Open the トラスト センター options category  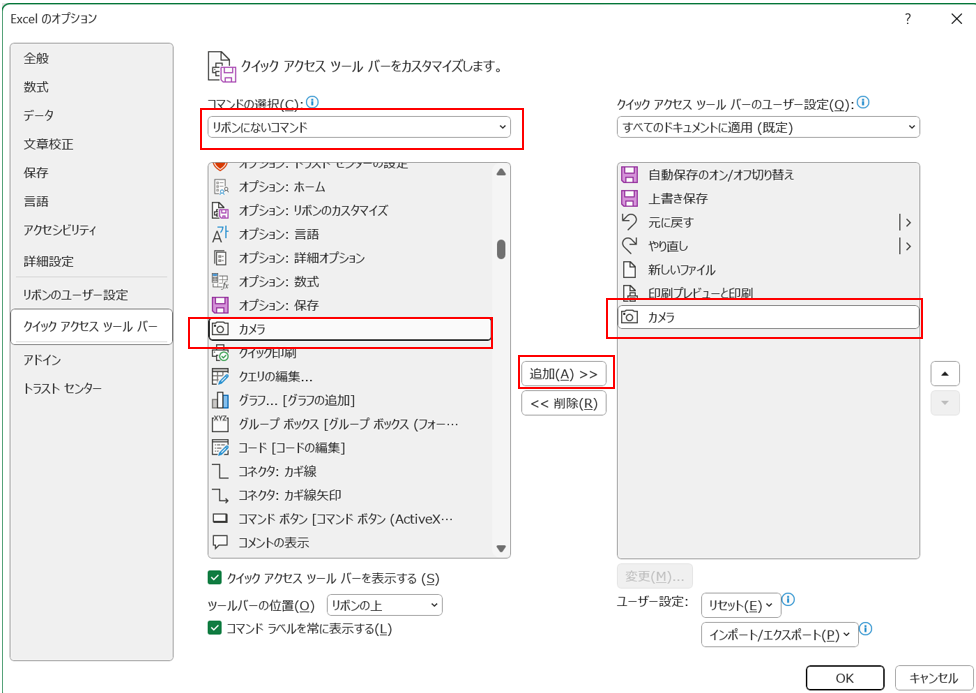(x=62, y=389)
